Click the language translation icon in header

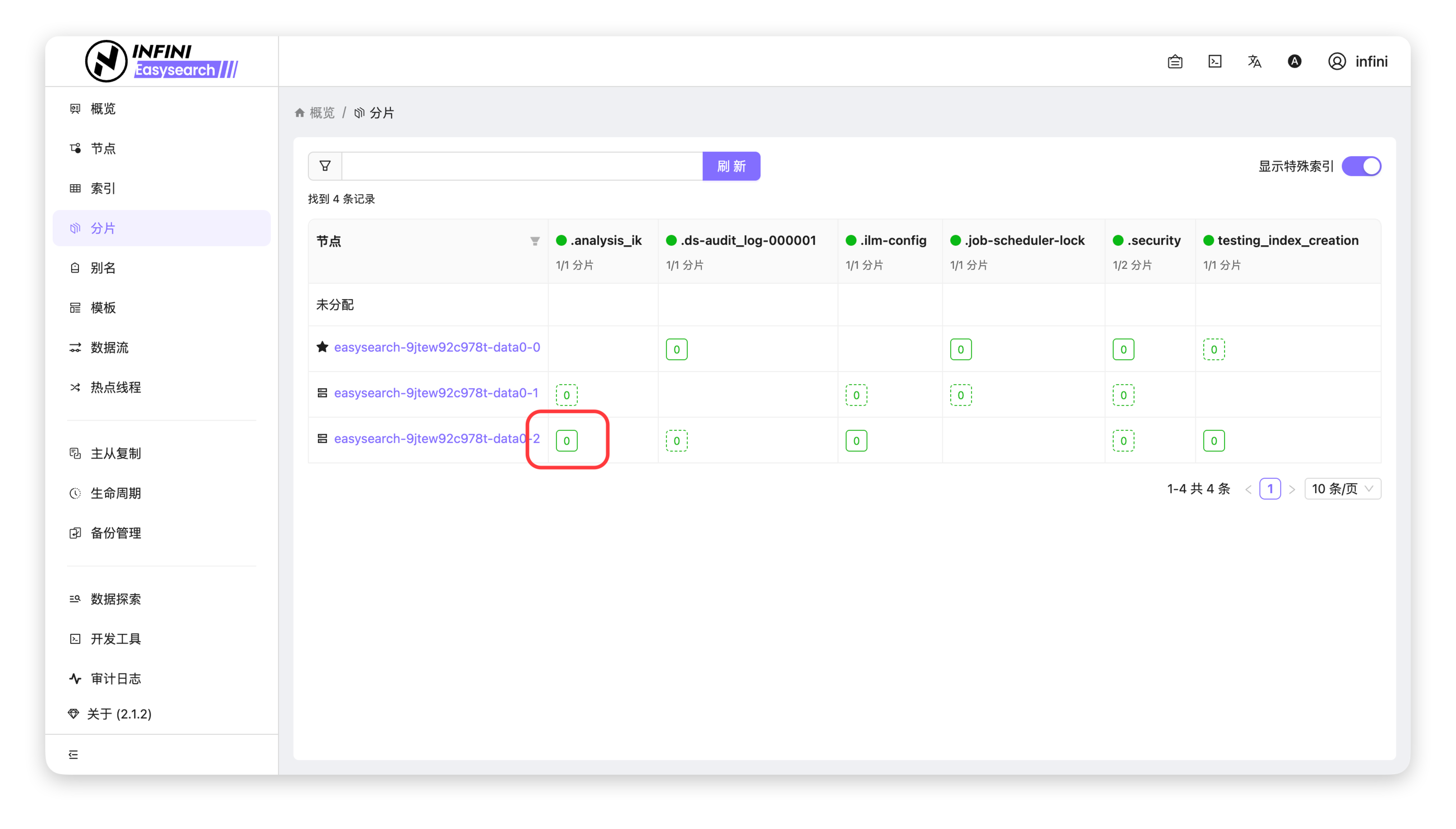1255,62
